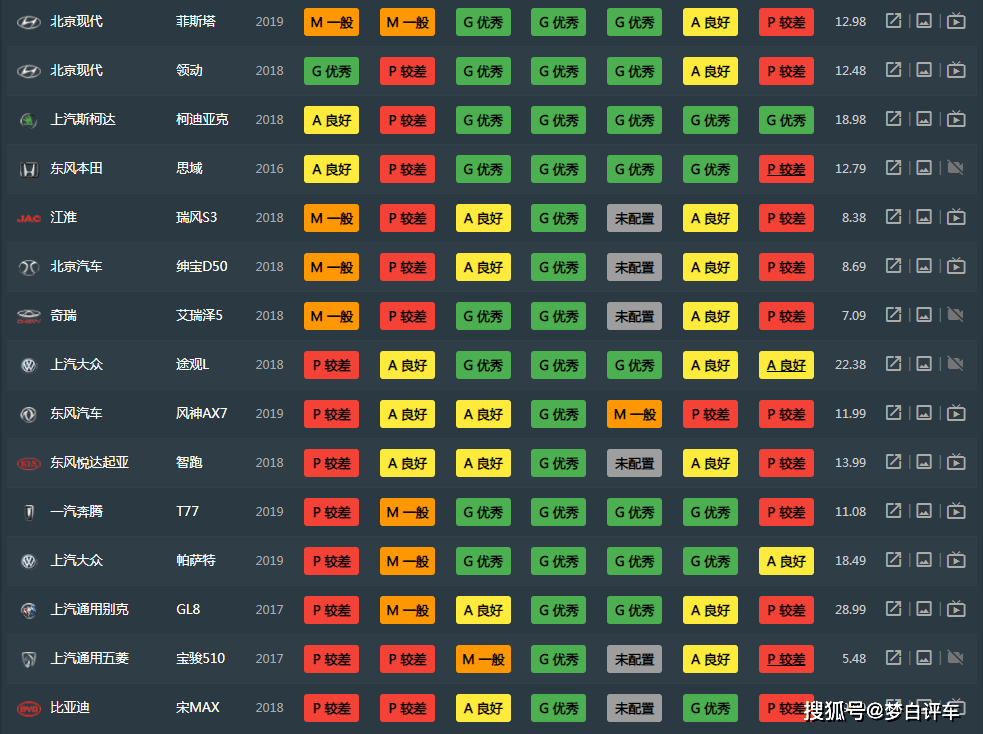Screen dimensions: 983x734
Task: Click the Kia logo beside 东风悦达起亚
Action: click(28, 463)
